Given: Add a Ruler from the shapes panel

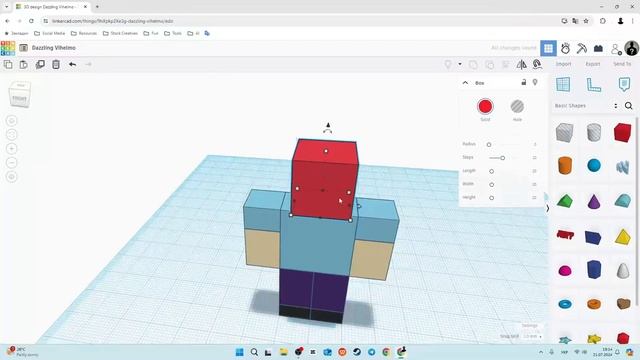Looking at the screenshot, I should pyautogui.click(x=593, y=84).
